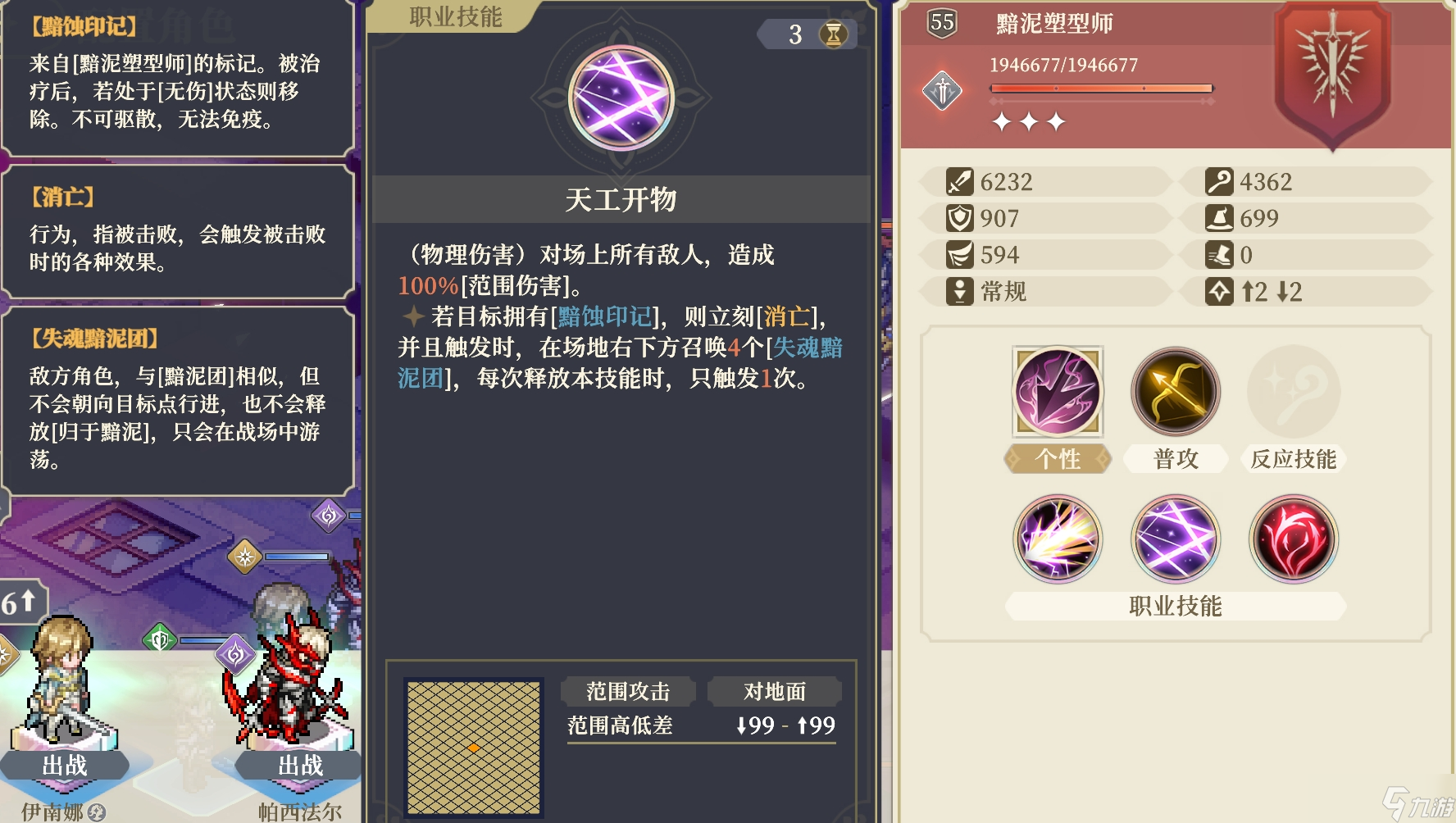Screen dimensions: 1456x823
Task: Select the 普攻 bow attack icon
Action: click(x=1176, y=391)
